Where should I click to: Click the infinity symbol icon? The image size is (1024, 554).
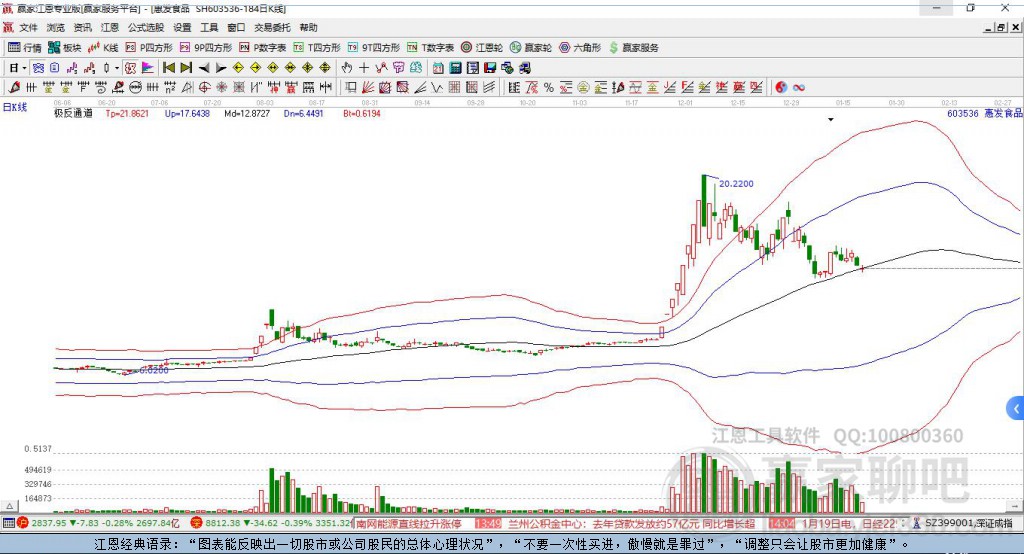(x=799, y=87)
